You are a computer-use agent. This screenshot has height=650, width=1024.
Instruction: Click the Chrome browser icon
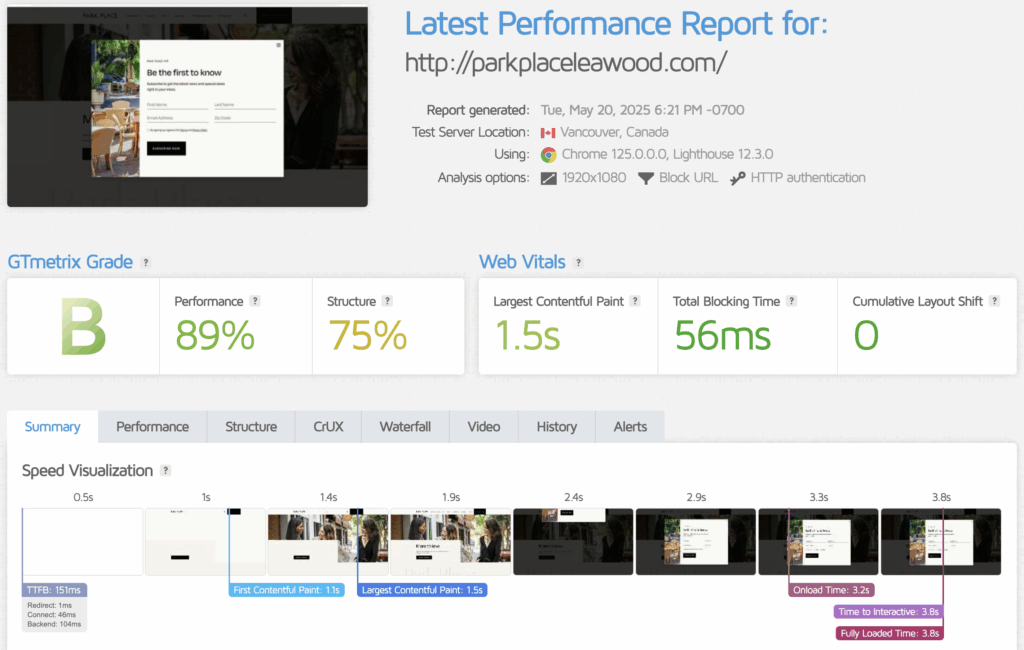click(549, 155)
